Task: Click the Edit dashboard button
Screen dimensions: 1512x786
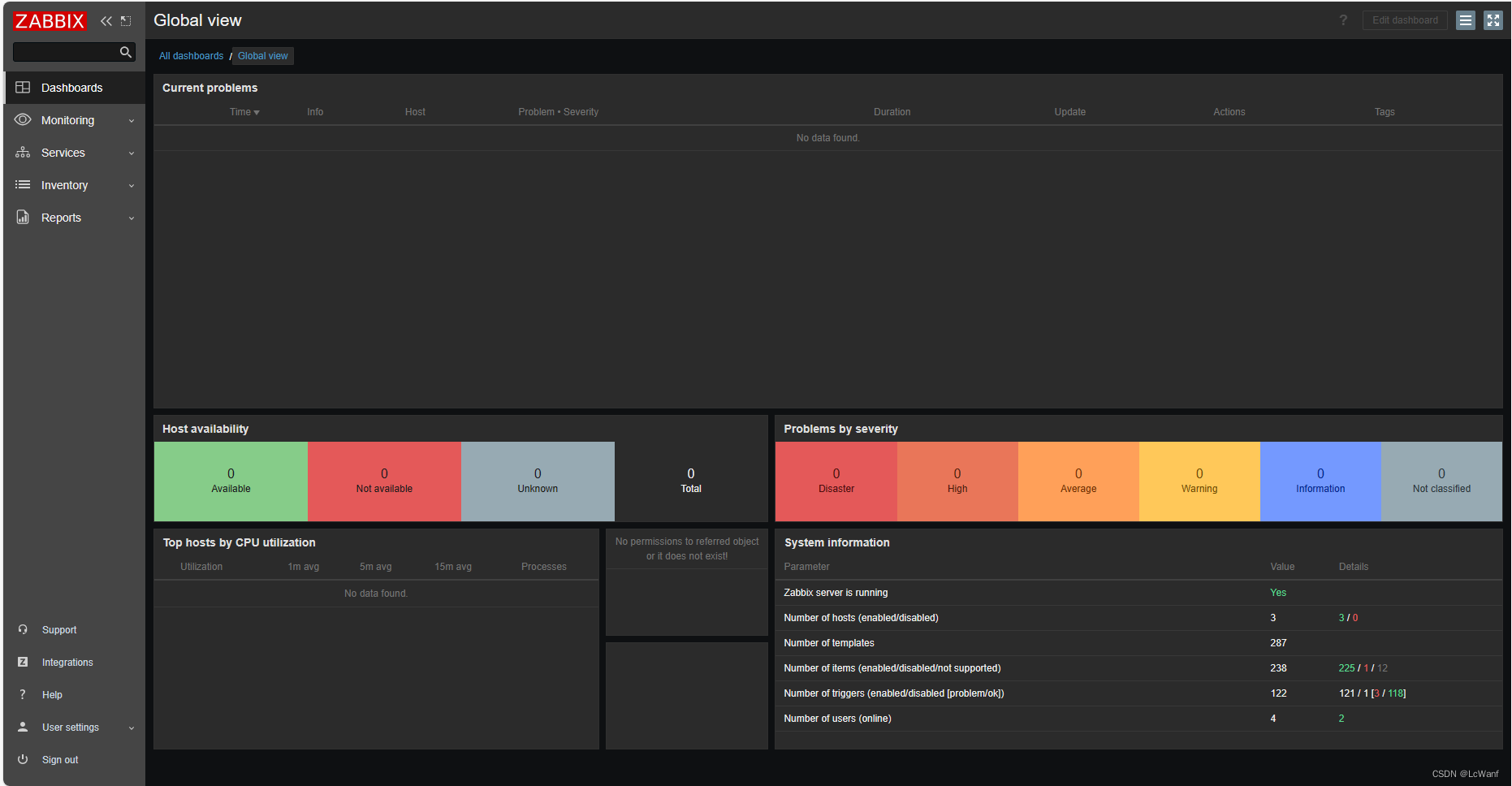Action: (x=1405, y=20)
